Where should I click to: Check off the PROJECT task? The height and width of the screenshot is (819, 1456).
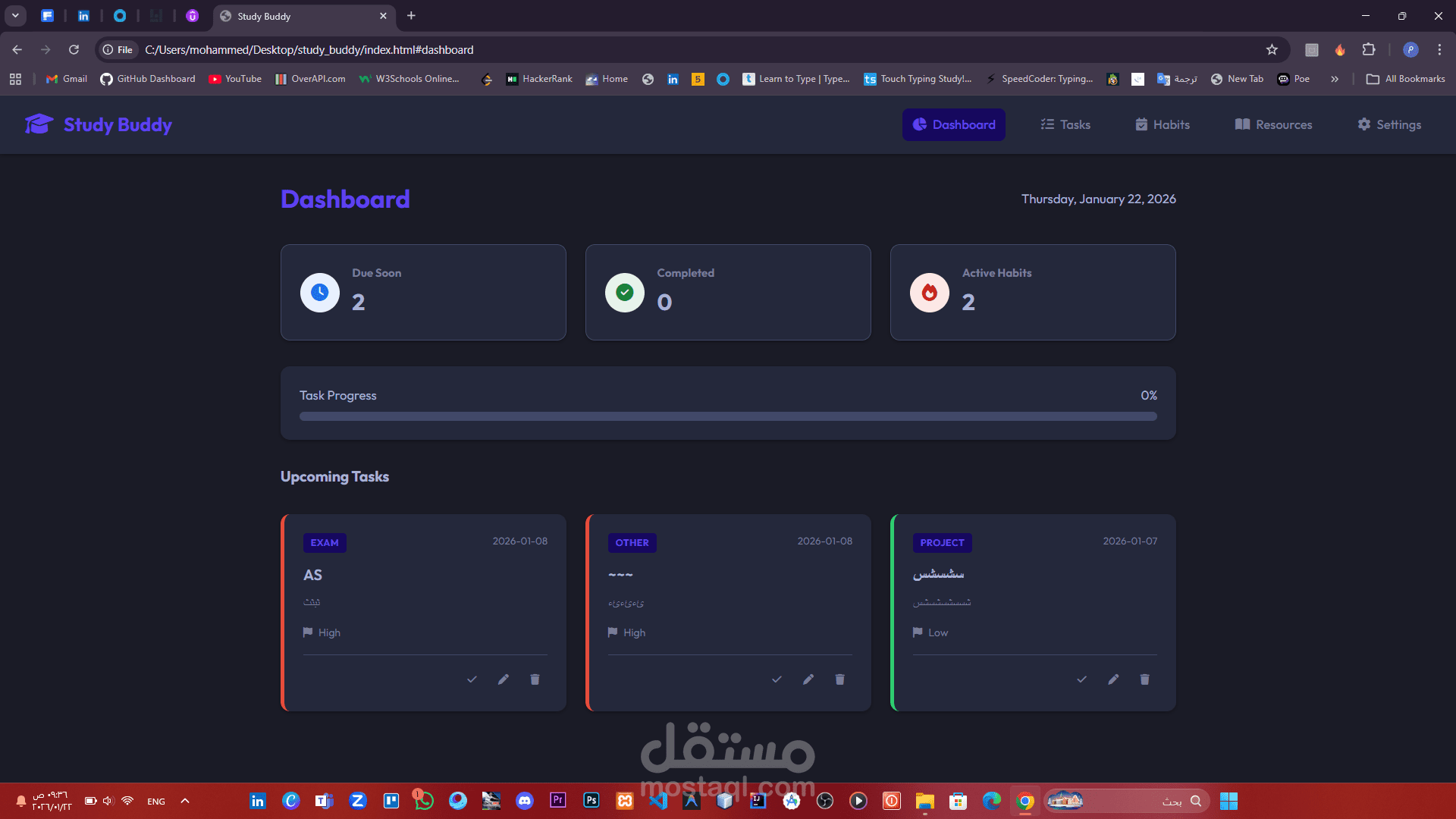pos(1081,679)
